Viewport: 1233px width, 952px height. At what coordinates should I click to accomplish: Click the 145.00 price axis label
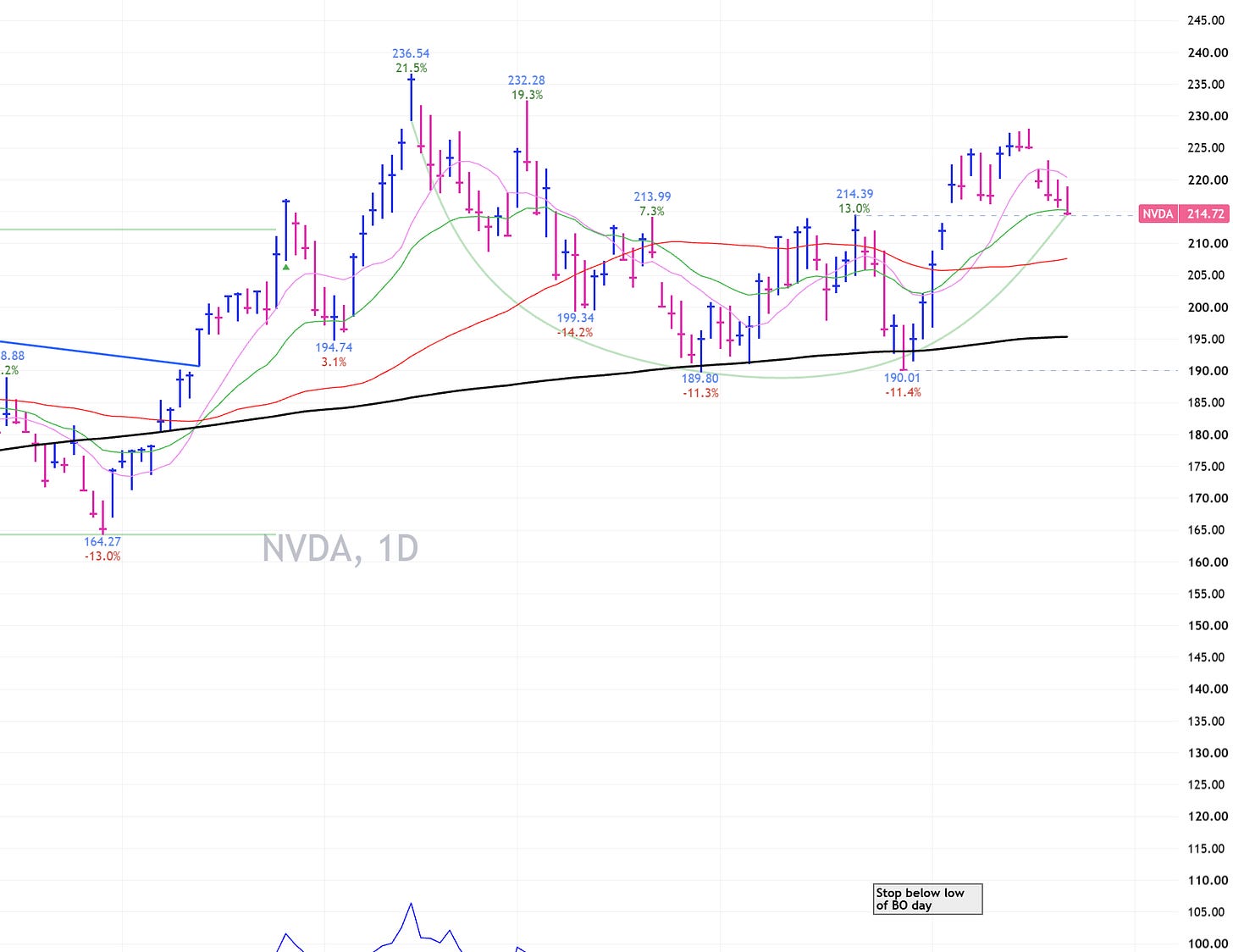tap(1207, 656)
